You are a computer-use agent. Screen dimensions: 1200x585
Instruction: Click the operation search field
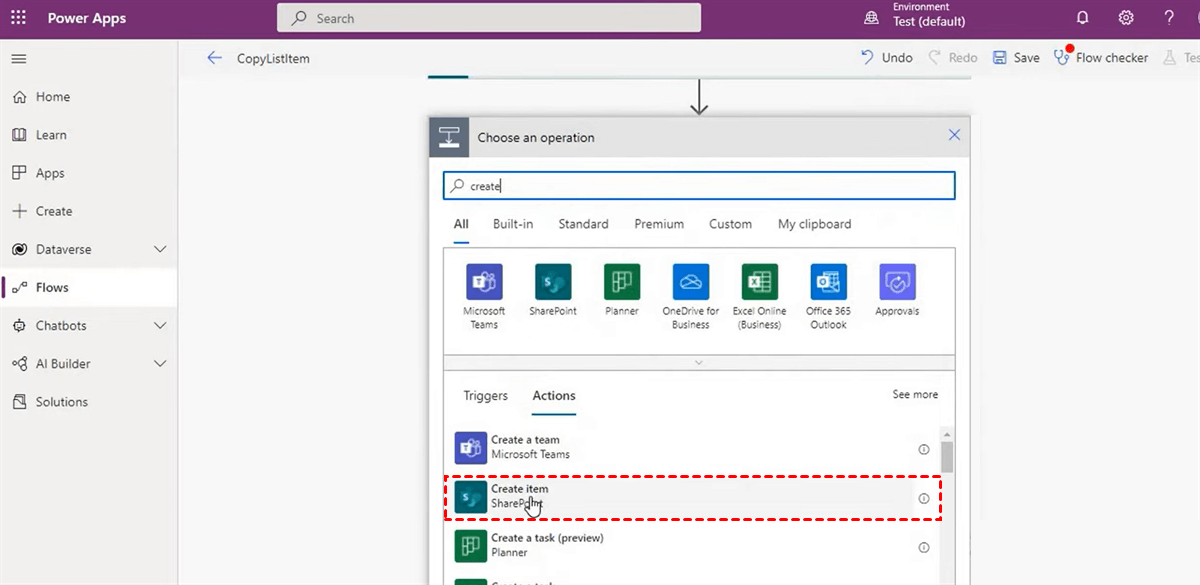[x=700, y=186]
